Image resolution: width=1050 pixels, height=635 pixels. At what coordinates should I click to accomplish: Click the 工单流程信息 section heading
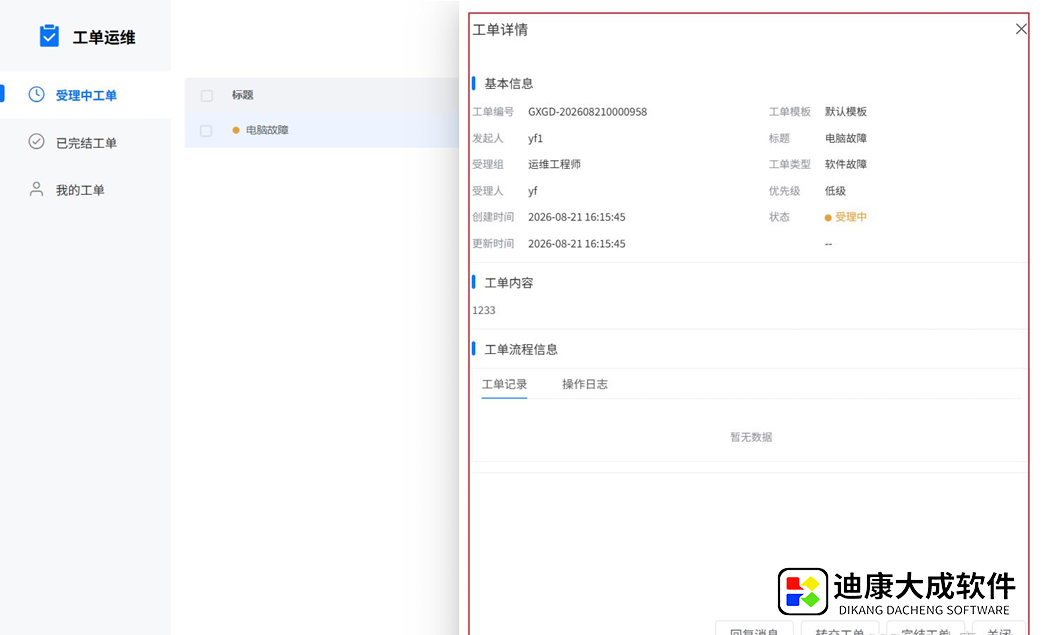click(x=520, y=350)
